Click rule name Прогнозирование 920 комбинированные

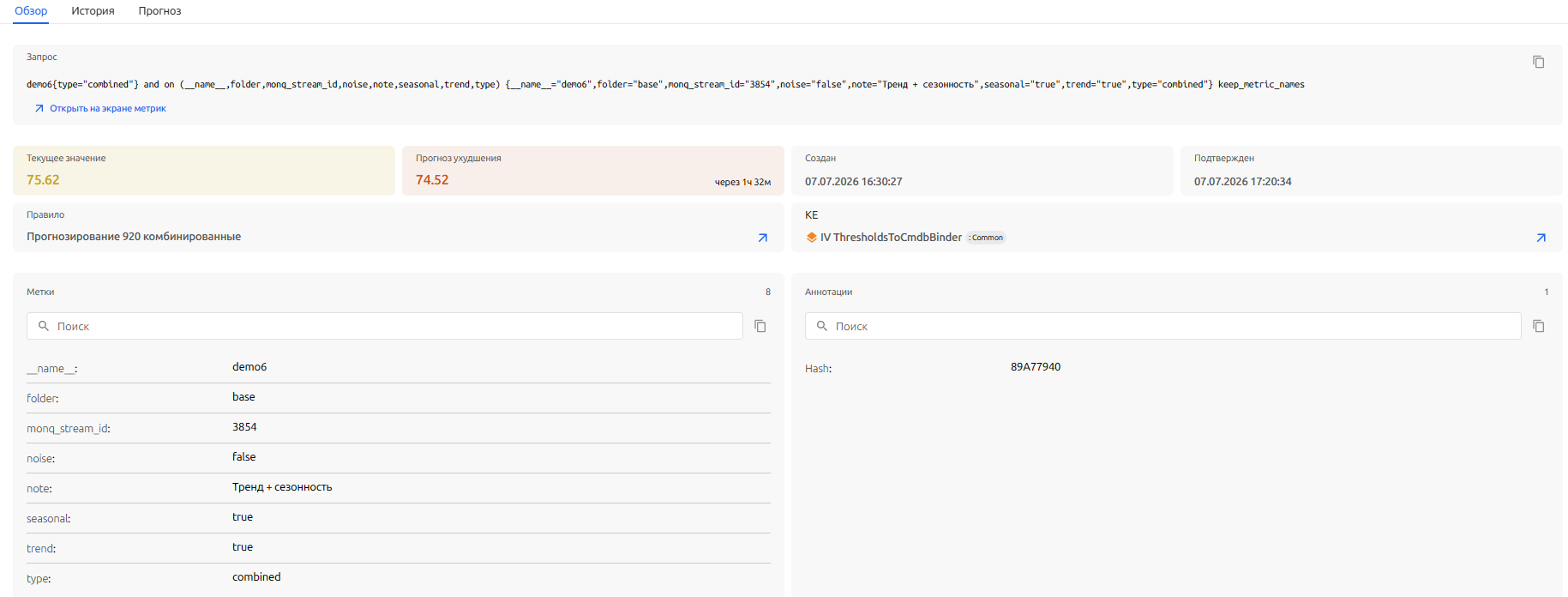pyautogui.click(x=134, y=237)
